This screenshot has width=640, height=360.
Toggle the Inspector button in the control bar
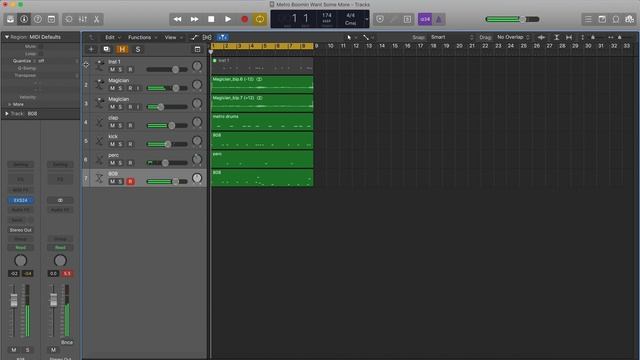(x=24, y=19)
